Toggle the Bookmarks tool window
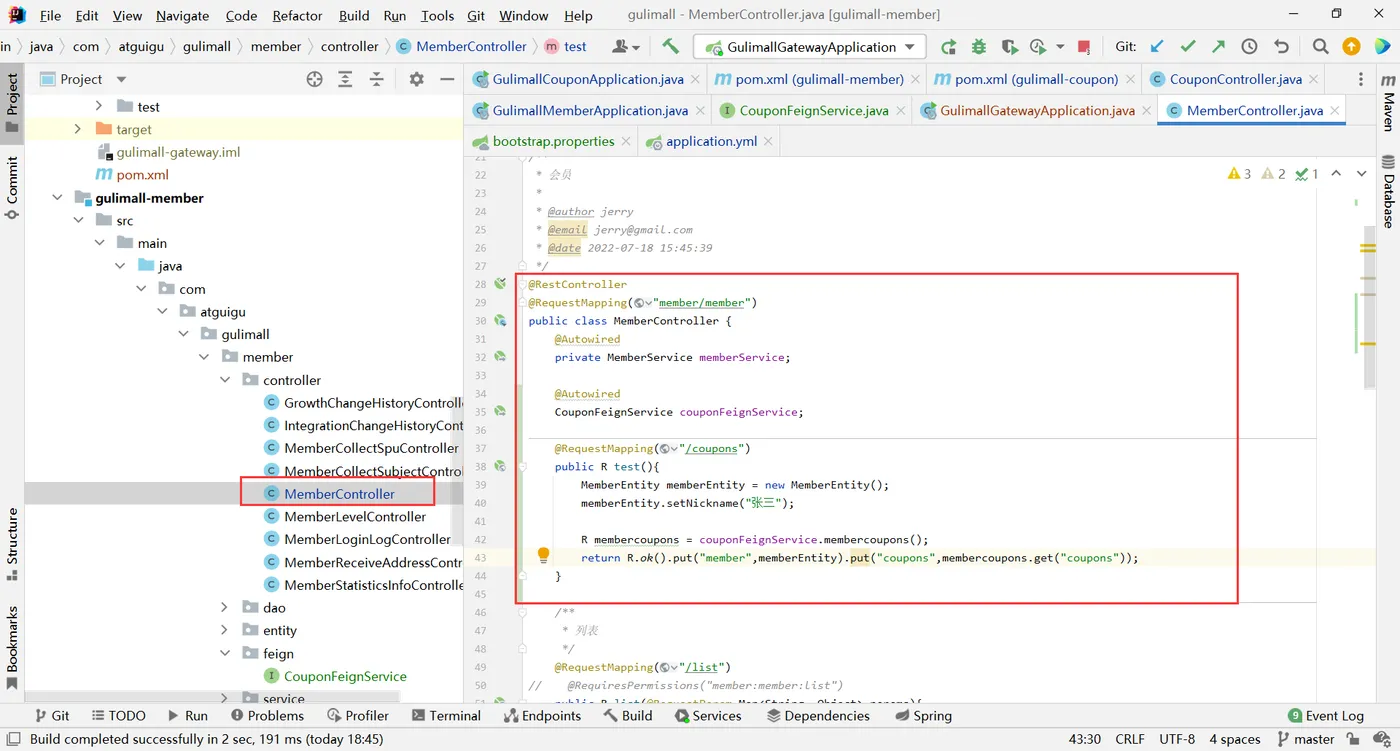 pos(12,647)
